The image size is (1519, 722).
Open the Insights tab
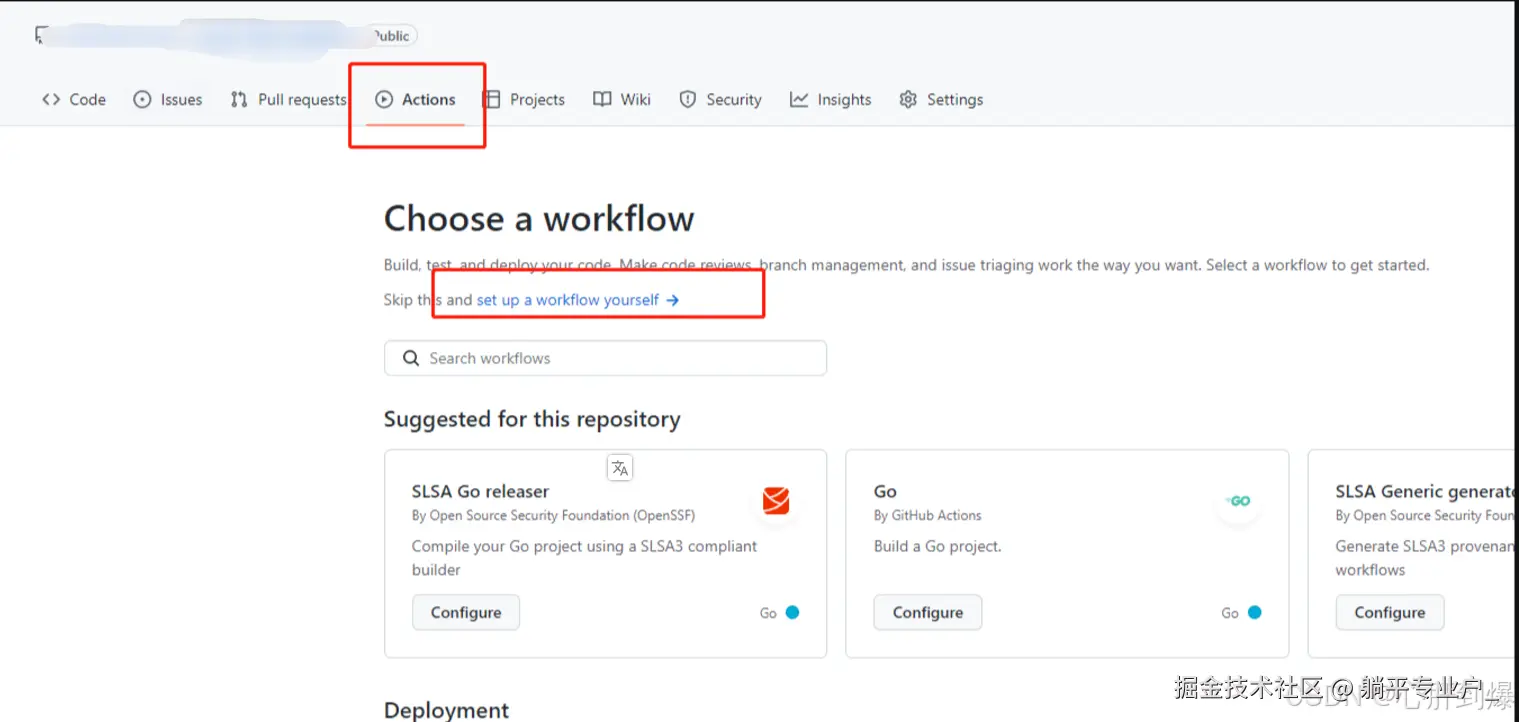(830, 99)
